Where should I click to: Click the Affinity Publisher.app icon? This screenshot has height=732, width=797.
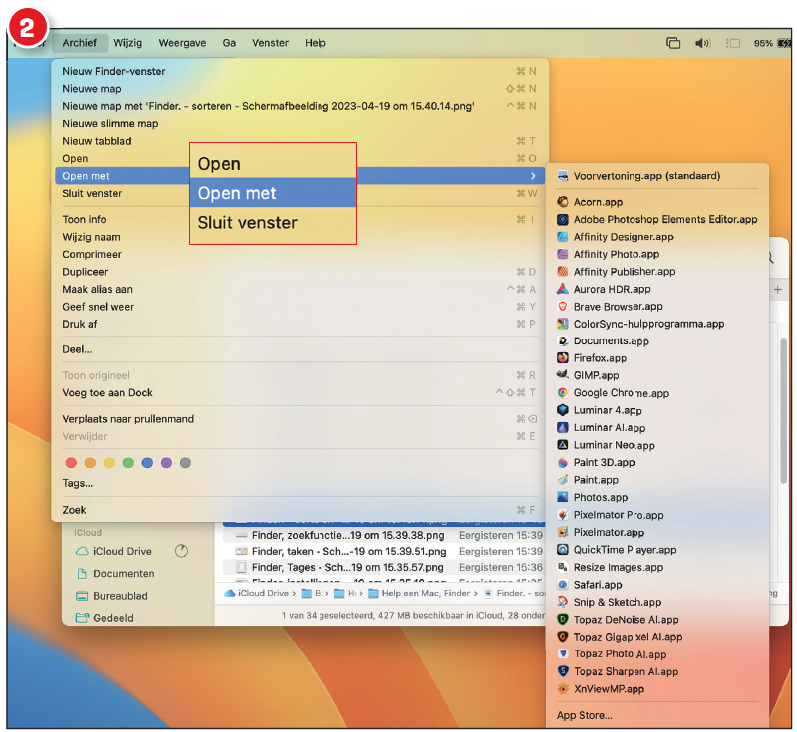point(562,271)
